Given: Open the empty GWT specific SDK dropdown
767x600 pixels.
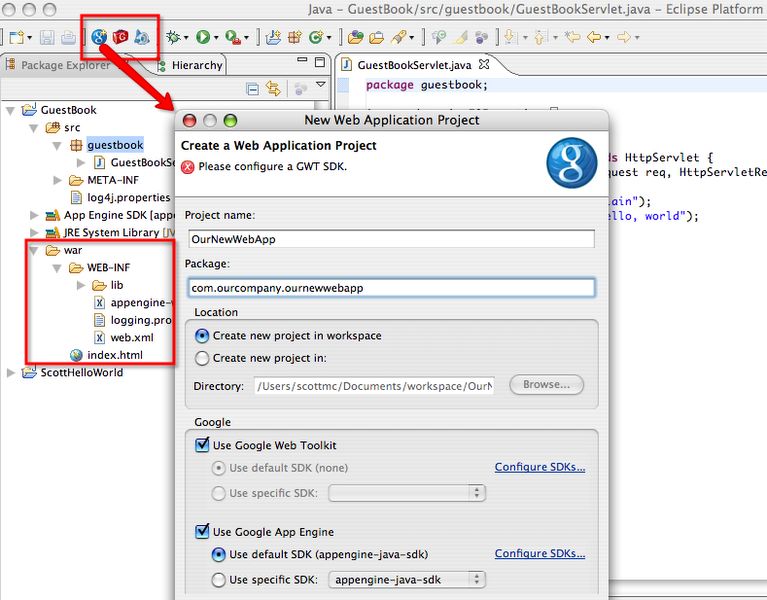Looking at the screenshot, I should [x=407, y=493].
